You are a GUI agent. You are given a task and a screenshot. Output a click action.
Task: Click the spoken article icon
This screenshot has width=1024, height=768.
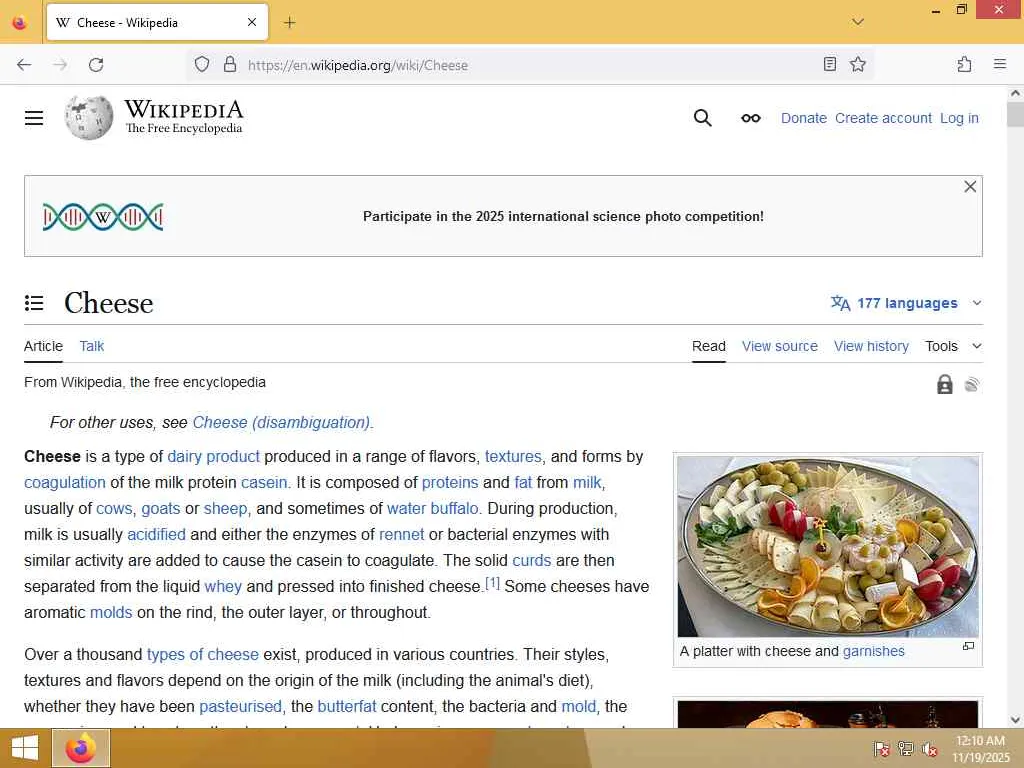click(972, 385)
